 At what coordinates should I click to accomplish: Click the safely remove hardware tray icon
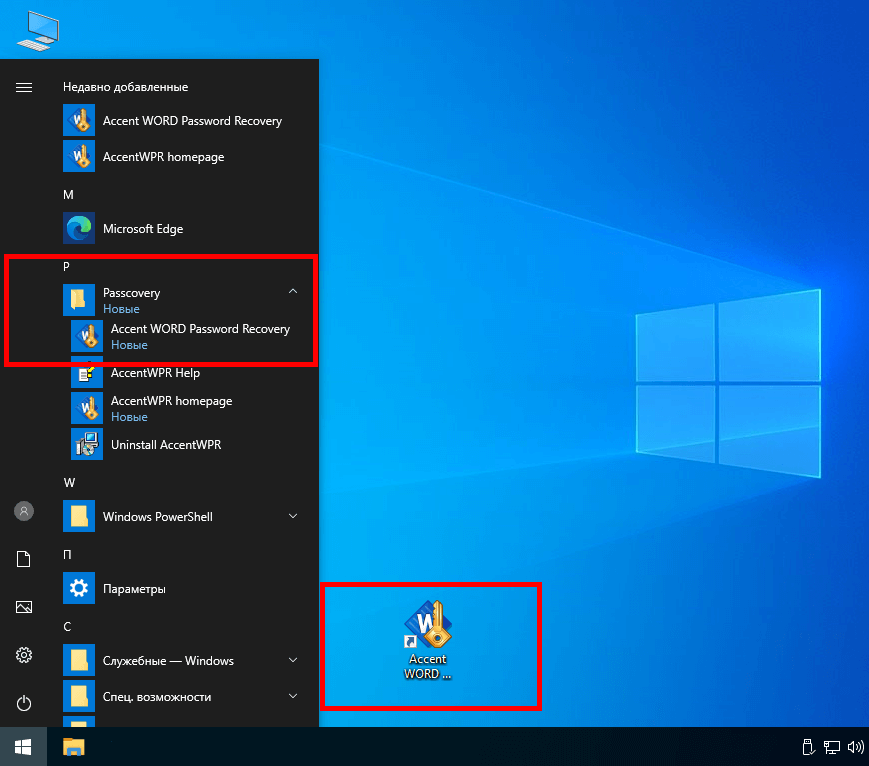tap(808, 747)
